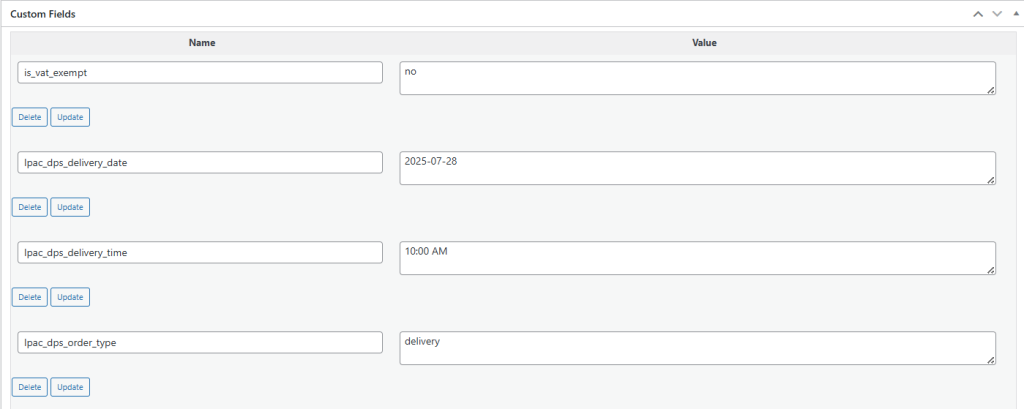1024x409 pixels.
Task: Focus the lpac_dps_delivery_date name field
Action: pyautogui.click(x=201, y=162)
